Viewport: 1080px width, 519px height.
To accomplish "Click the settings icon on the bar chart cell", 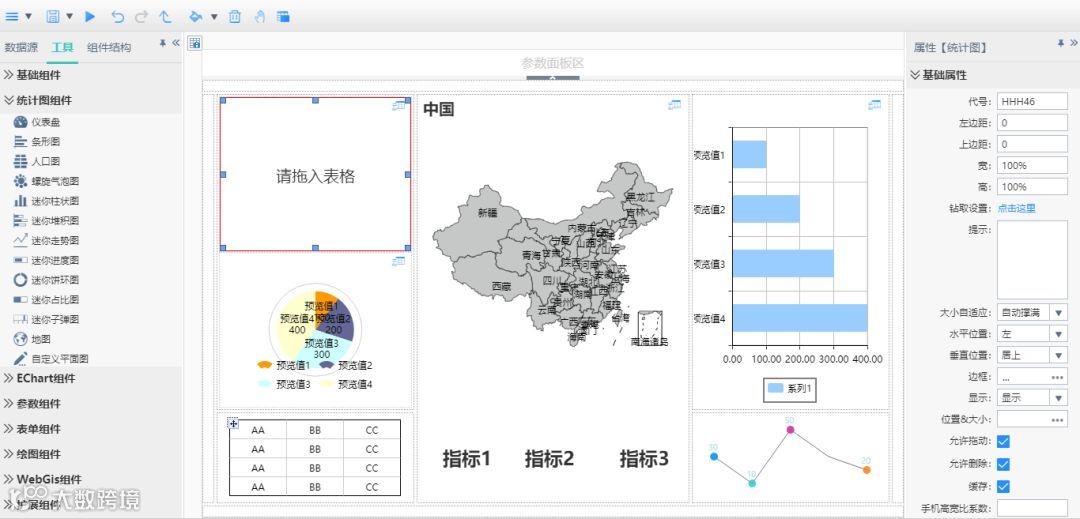I will click(x=875, y=105).
